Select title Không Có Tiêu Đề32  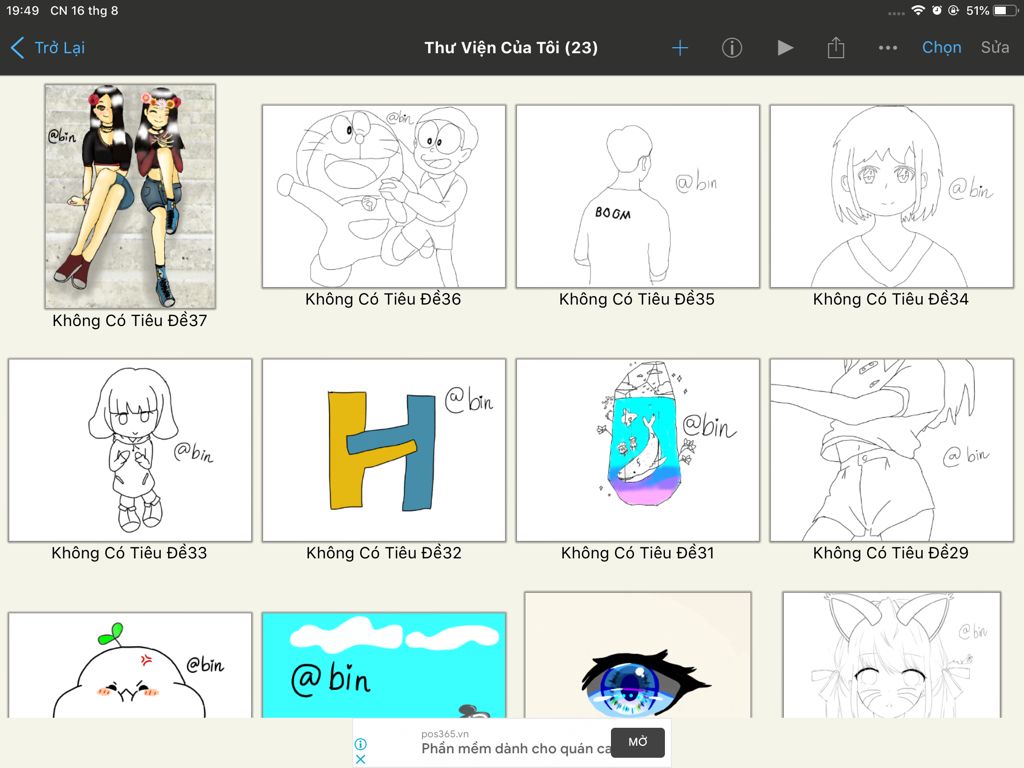[384, 553]
